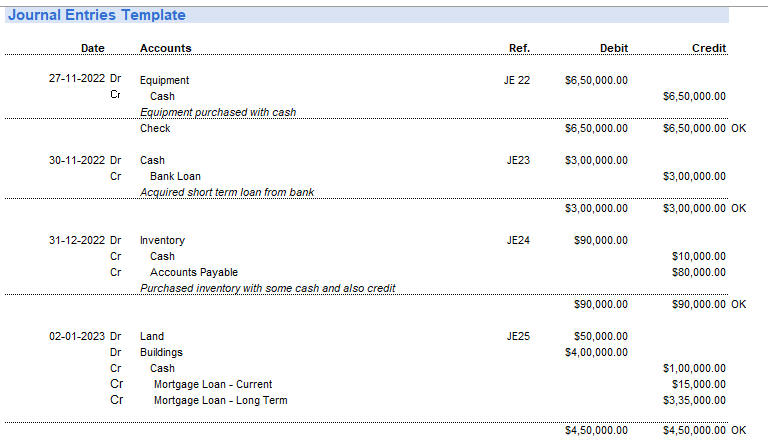Click the Equipment account cell
This screenshot has height=437, width=768.
point(165,80)
